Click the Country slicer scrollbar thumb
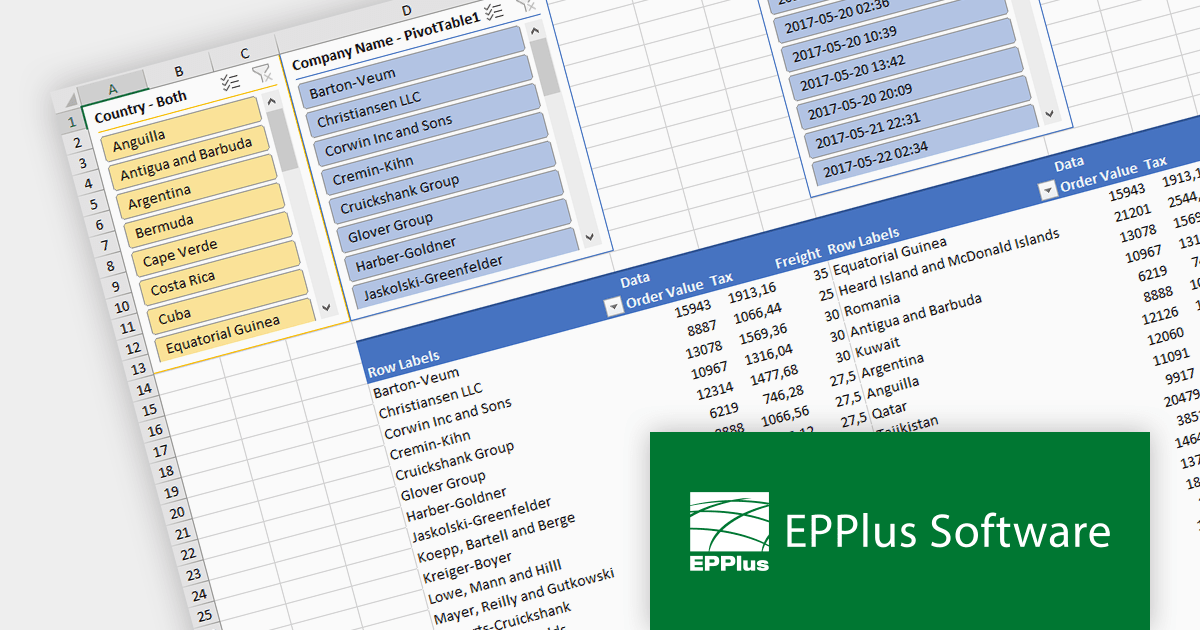The height and width of the screenshot is (630, 1200). (280, 138)
